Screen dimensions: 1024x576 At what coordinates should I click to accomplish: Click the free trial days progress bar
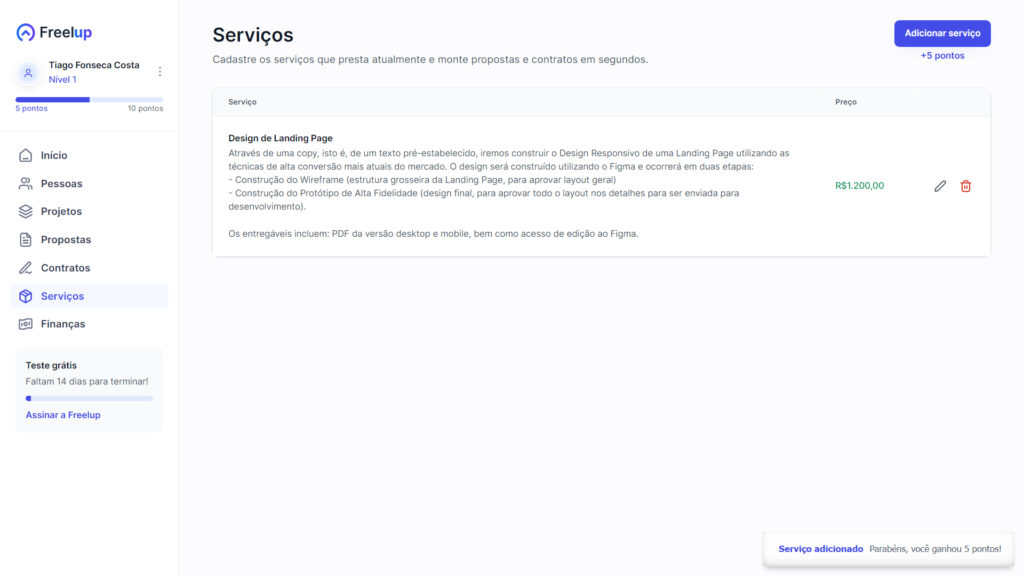(x=89, y=398)
